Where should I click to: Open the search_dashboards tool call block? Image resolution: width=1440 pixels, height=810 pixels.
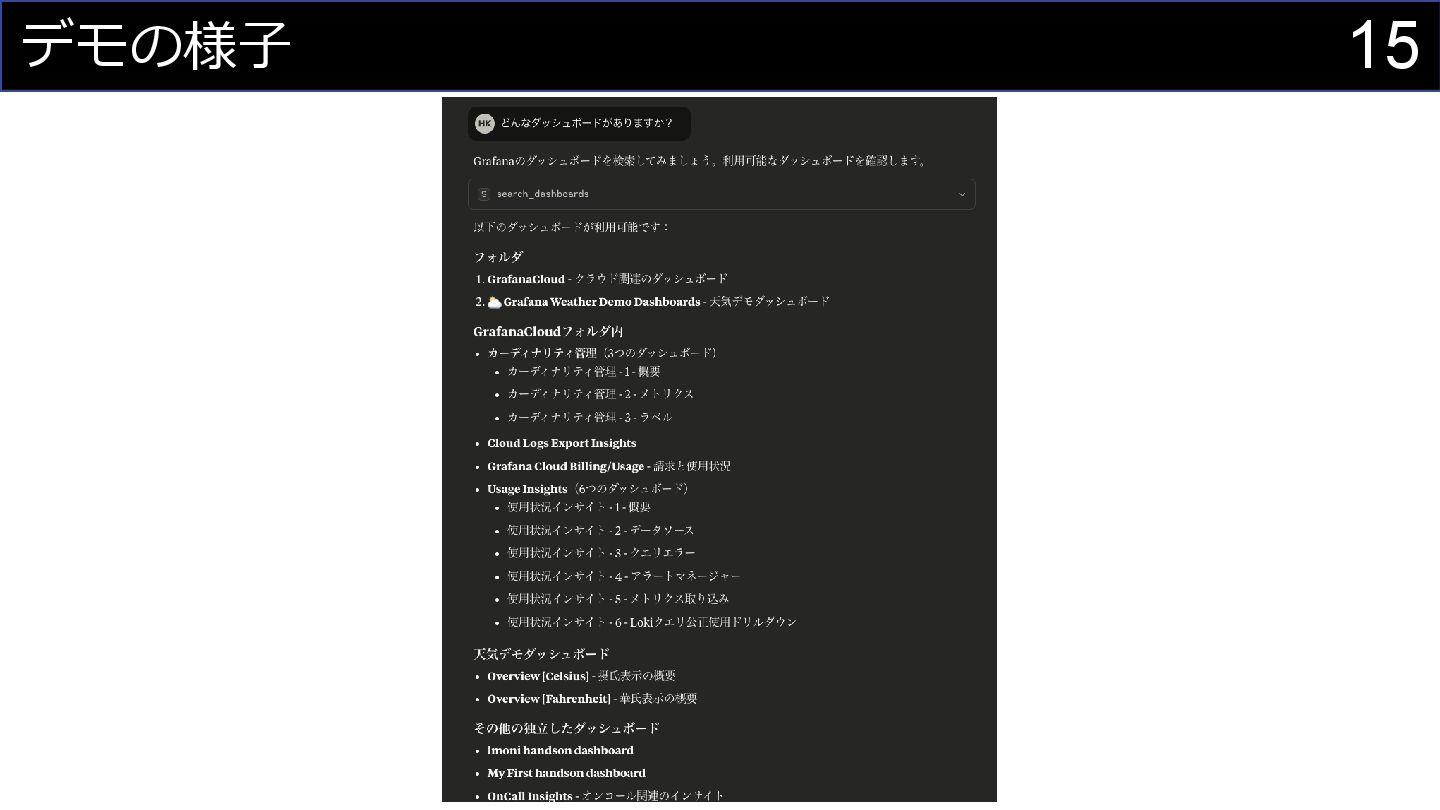(x=721, y=194)
